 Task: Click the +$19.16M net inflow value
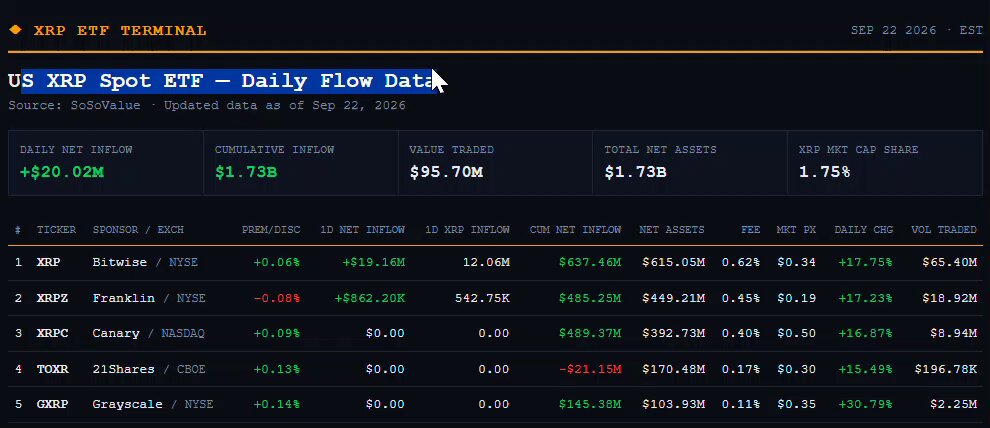click(x=373, y=262)
